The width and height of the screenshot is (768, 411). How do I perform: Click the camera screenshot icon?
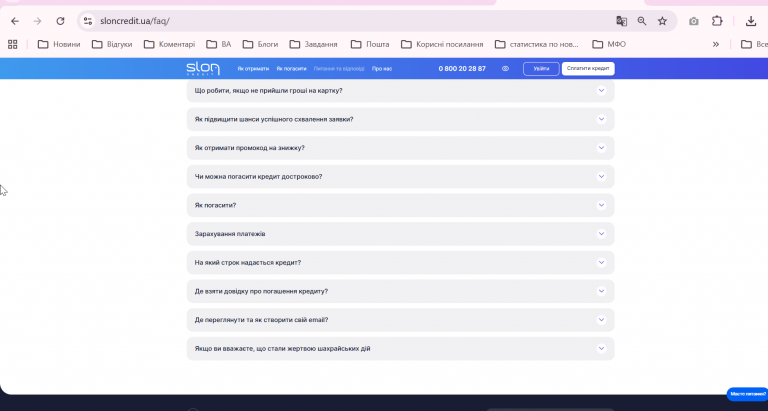(694, 21)
